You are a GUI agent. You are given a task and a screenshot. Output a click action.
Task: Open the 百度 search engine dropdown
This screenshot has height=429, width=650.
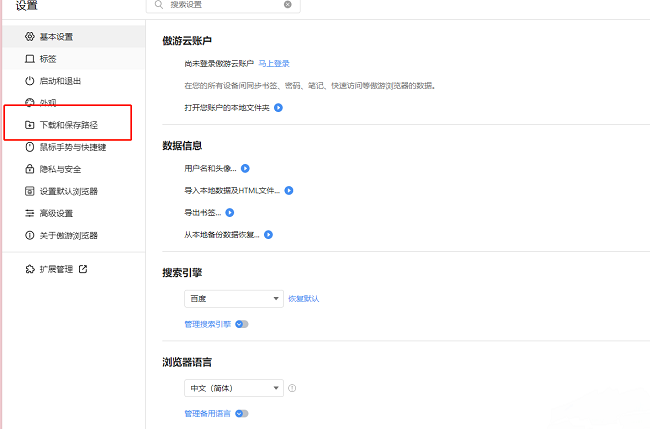[x=234, y=299]
